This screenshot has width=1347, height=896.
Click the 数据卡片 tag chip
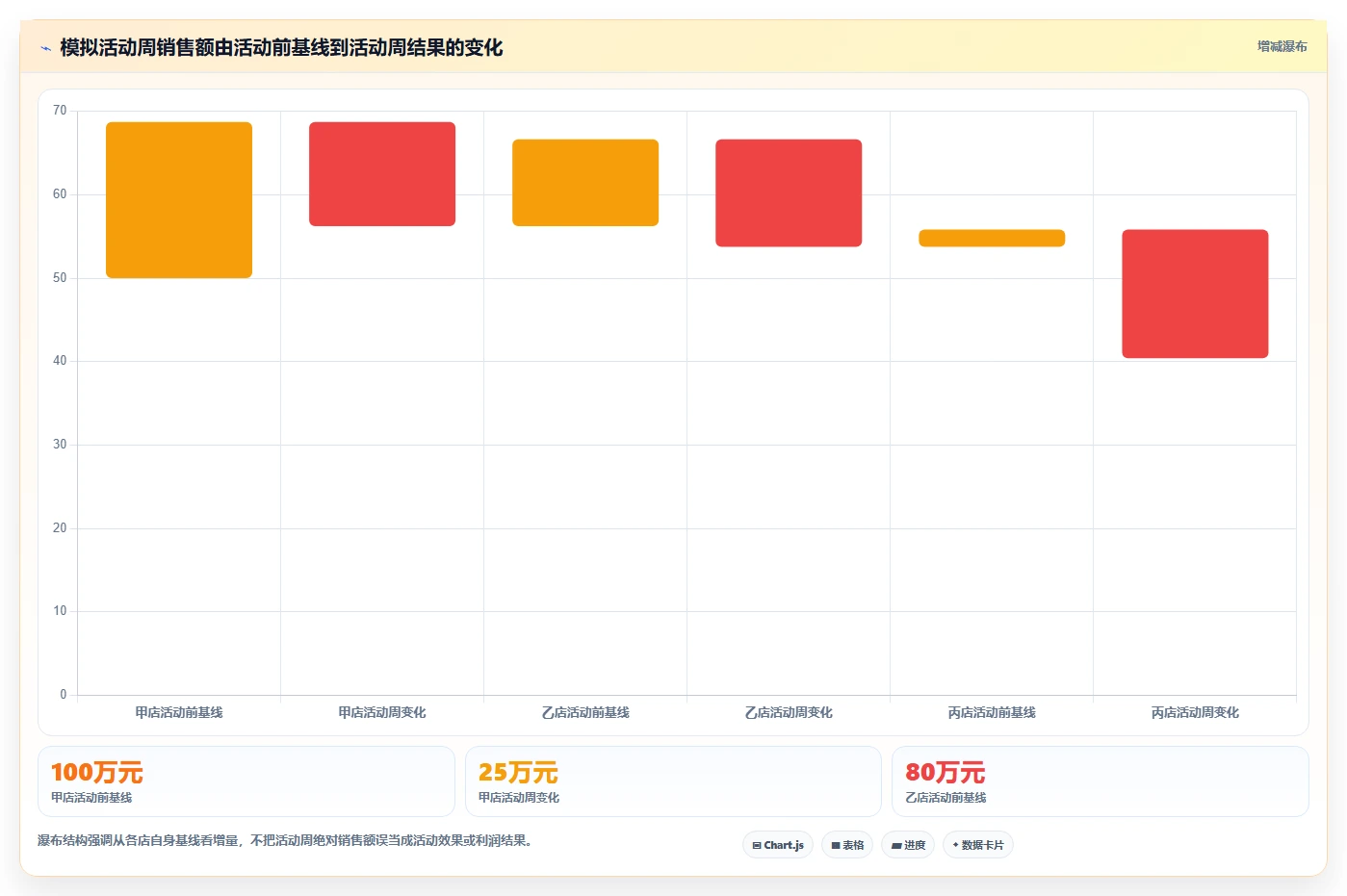tap(978, 845)
